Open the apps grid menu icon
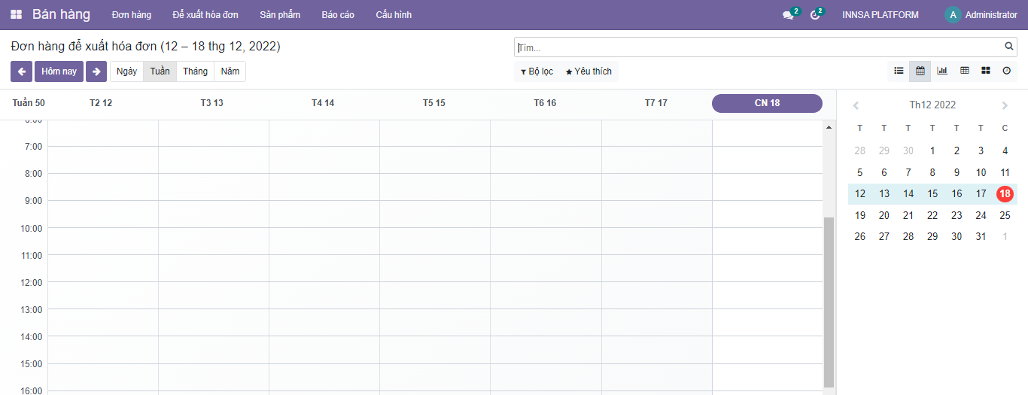The image size is (1028, 395). [x=16, y=14]
